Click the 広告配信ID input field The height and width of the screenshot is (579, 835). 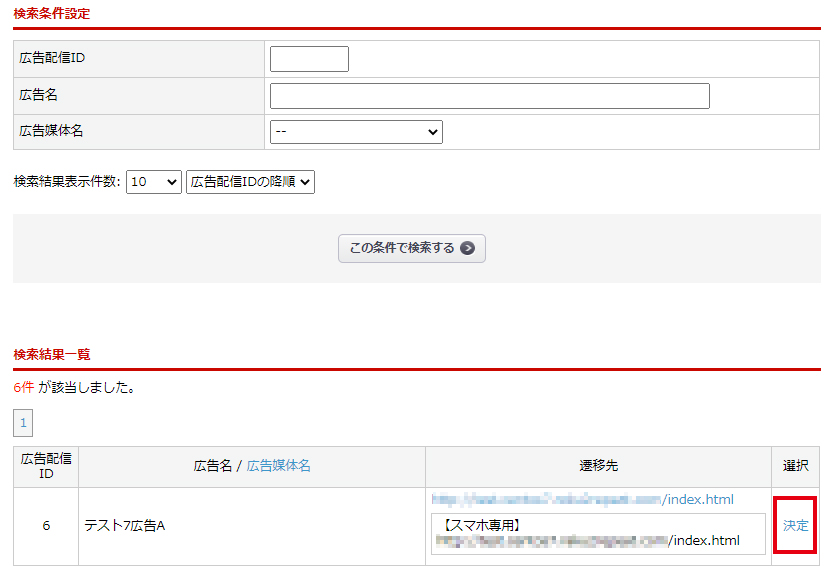[309, 59]
